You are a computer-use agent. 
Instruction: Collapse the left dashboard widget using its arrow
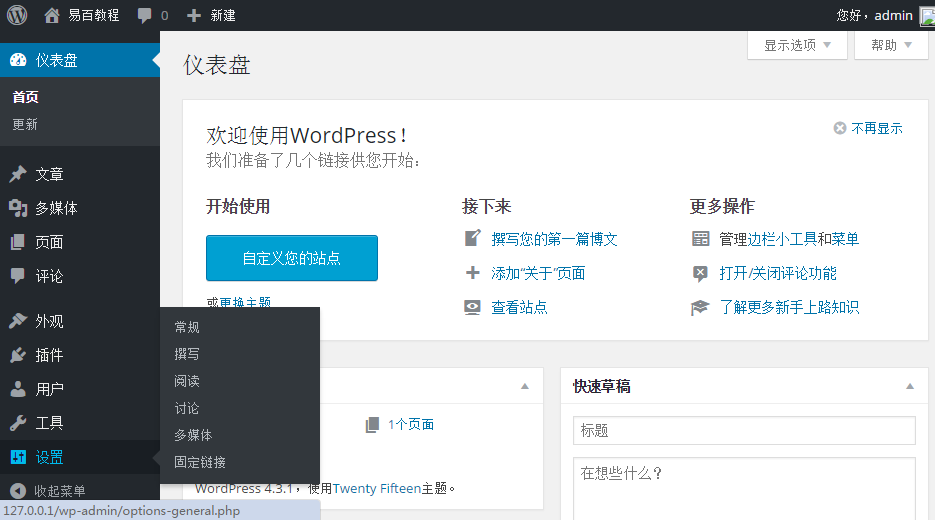[525, 386]
